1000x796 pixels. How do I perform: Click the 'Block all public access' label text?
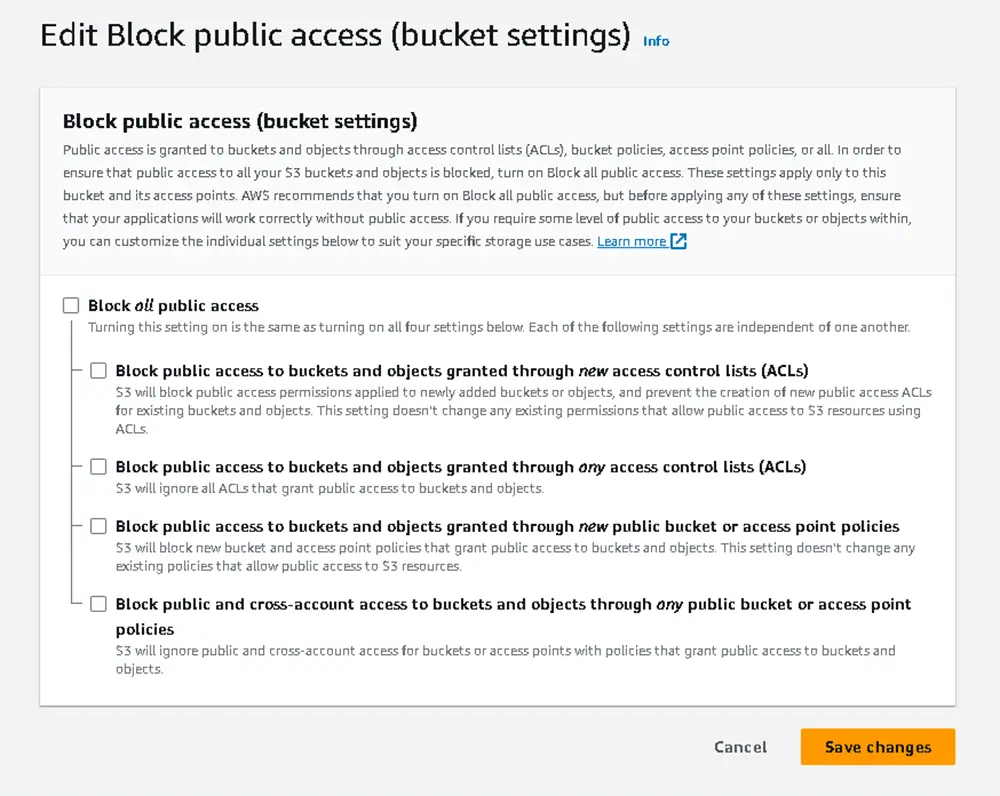click(173, 306)
